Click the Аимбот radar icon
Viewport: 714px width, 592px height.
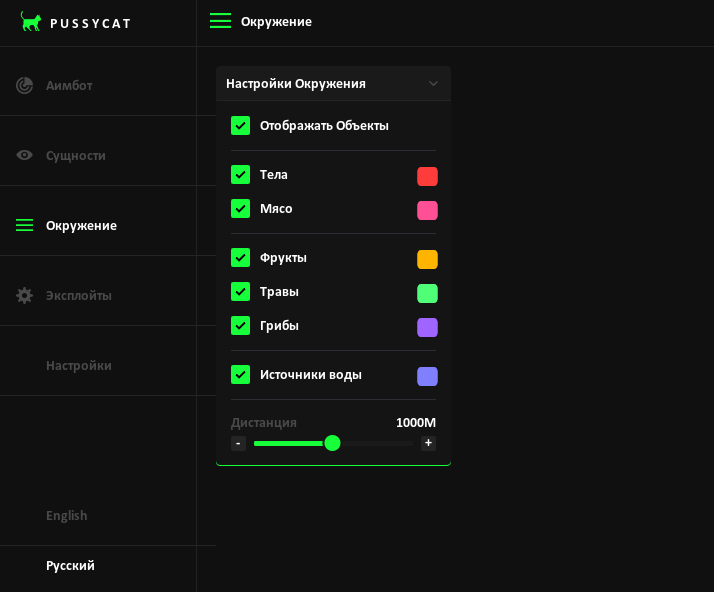click(x=25, y=85)
